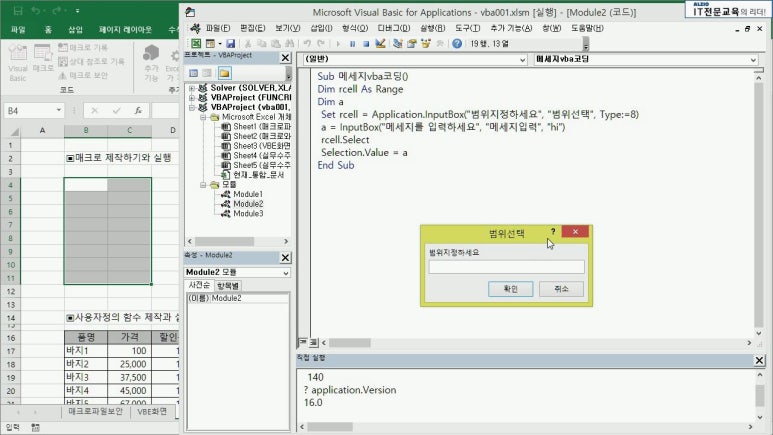Toggle Design Mode icon in VBA toolbar

pyautogui.click(x=380, y=44)
